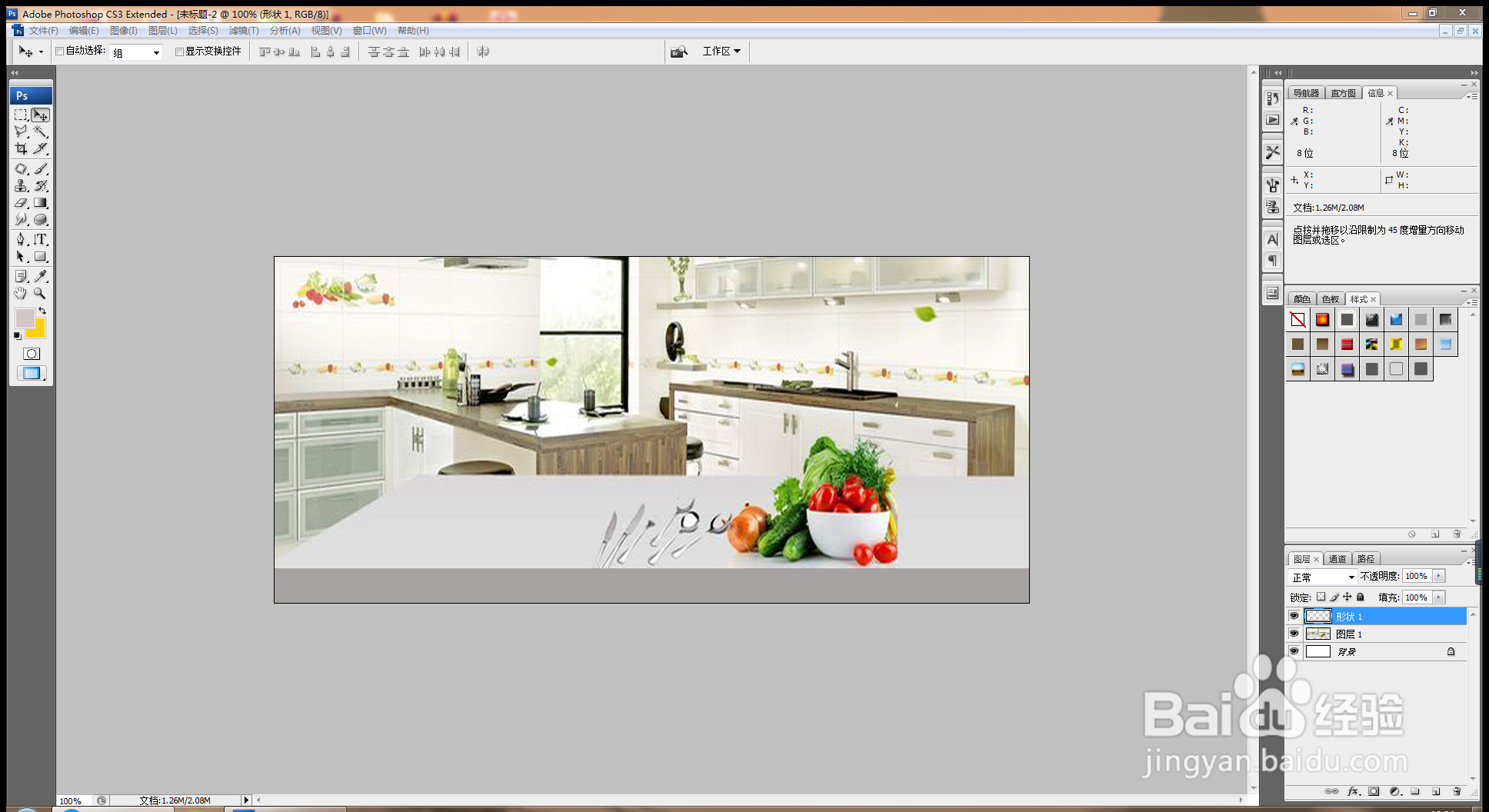The image size is (1489, 812).
Task: Select the Polygonal Lasso tool
Action: (22, 131)
